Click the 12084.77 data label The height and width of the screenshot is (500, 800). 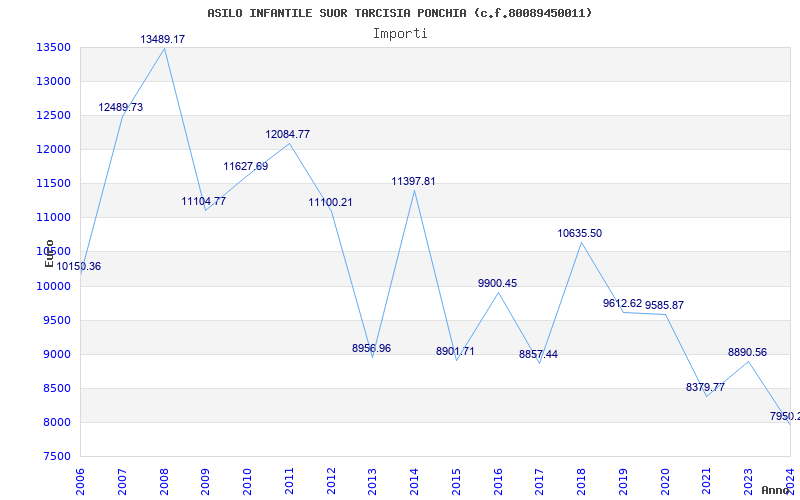point(287,134)
